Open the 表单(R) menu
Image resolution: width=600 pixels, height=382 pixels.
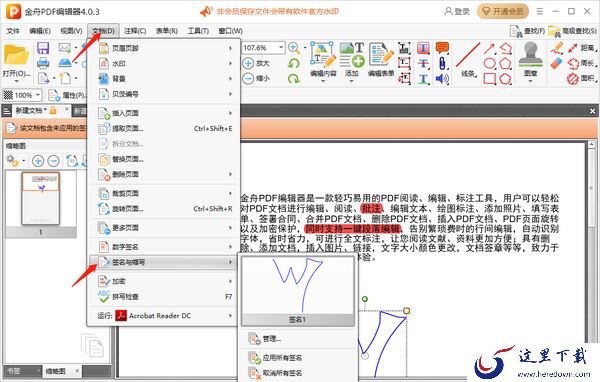(x=166, y=31)
